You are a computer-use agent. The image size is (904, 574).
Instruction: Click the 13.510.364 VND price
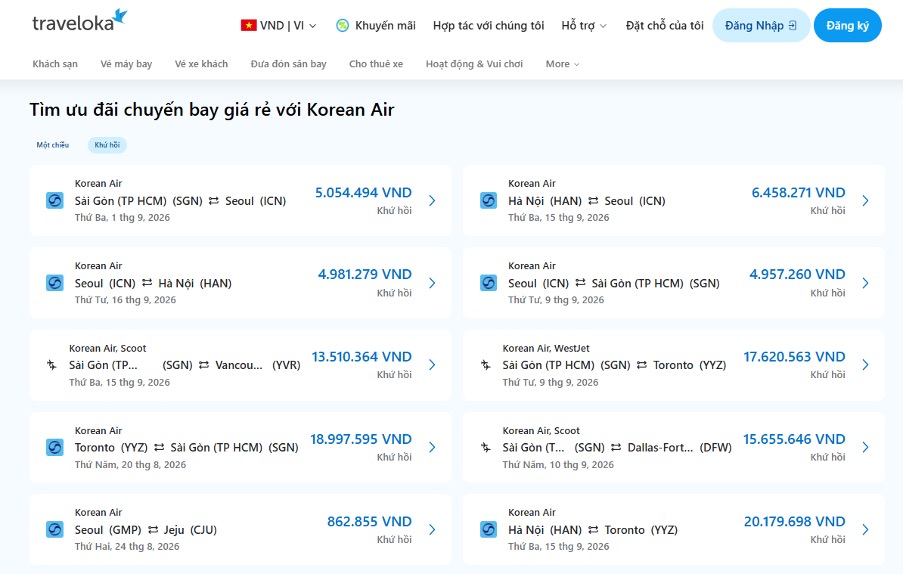[x=361, y=357]
